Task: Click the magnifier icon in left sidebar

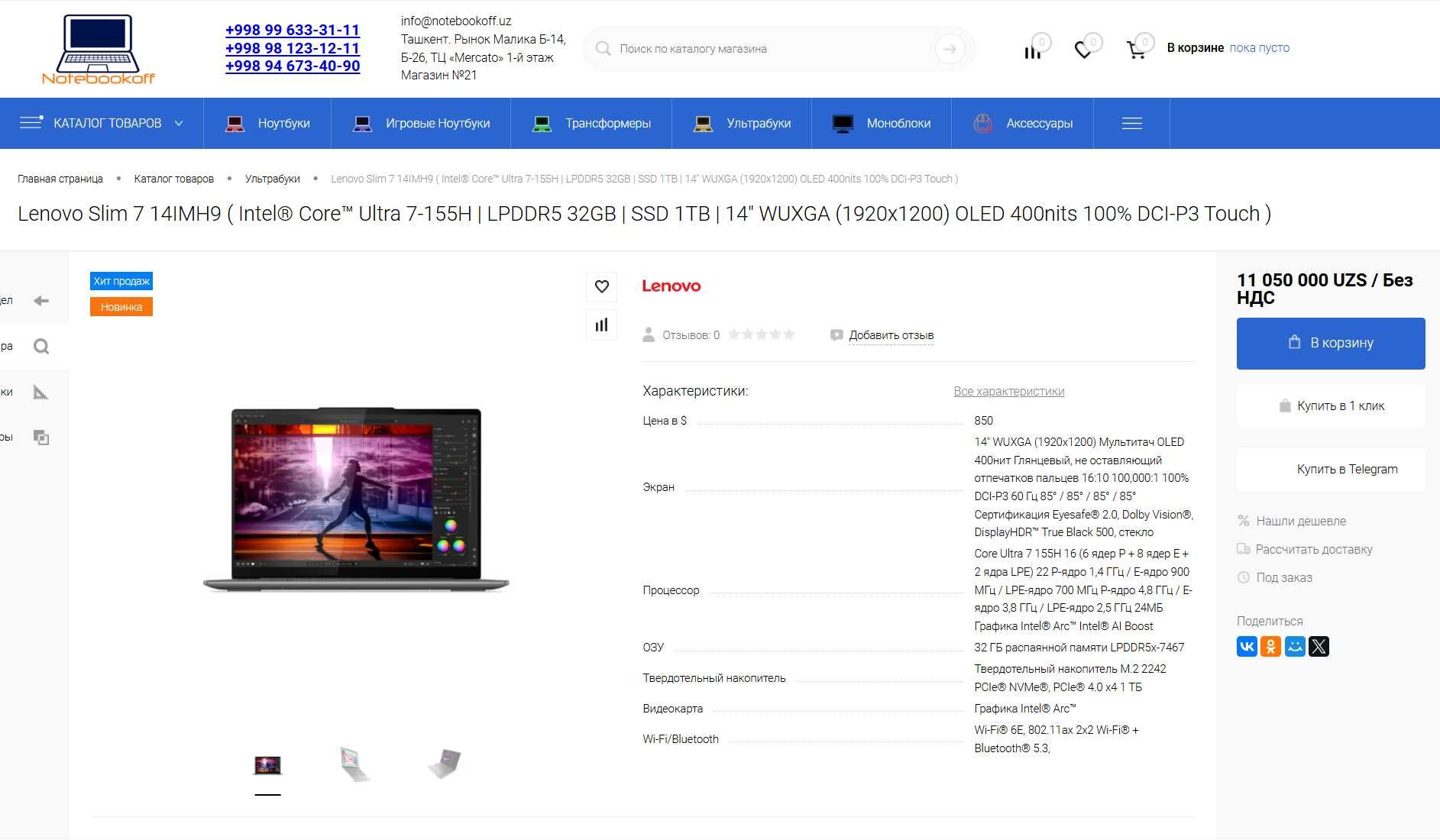Action: pos(41,347)
